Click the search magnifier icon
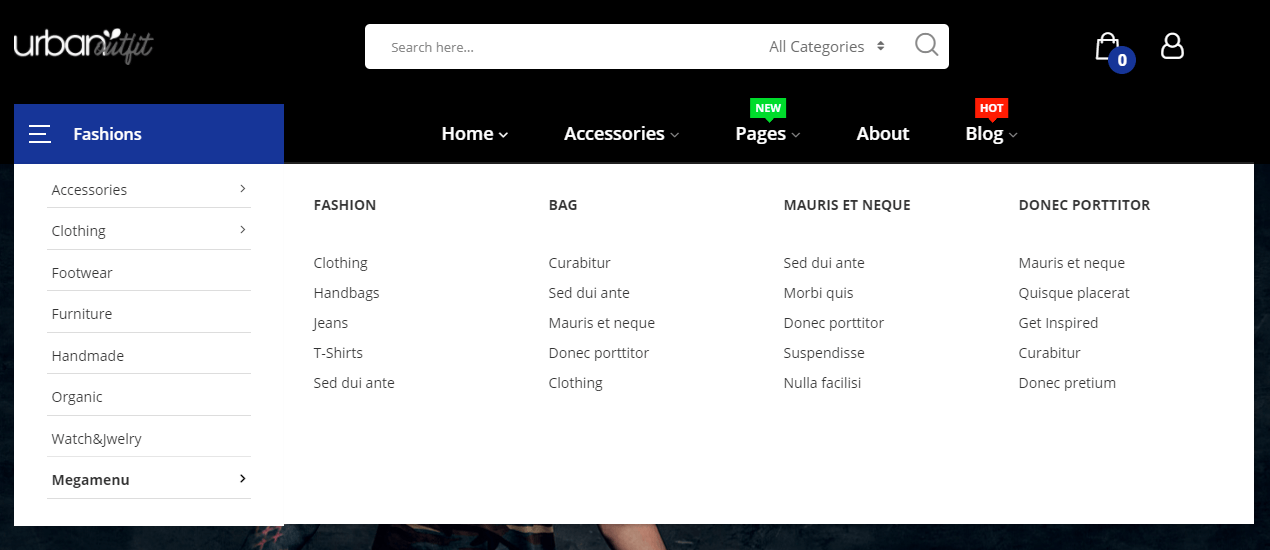1270x550 pixels. click(927, 45)
